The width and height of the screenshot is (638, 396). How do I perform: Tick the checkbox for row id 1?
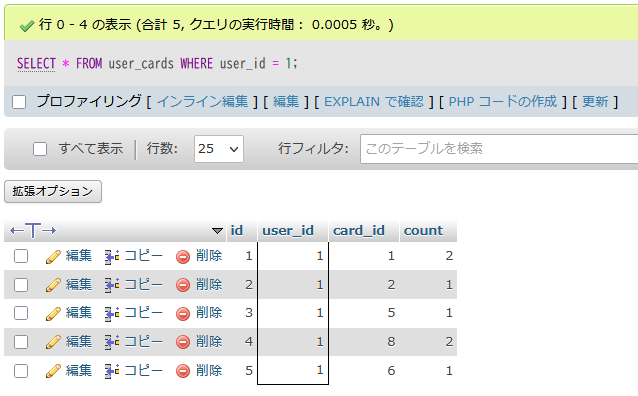pos(21,256)
